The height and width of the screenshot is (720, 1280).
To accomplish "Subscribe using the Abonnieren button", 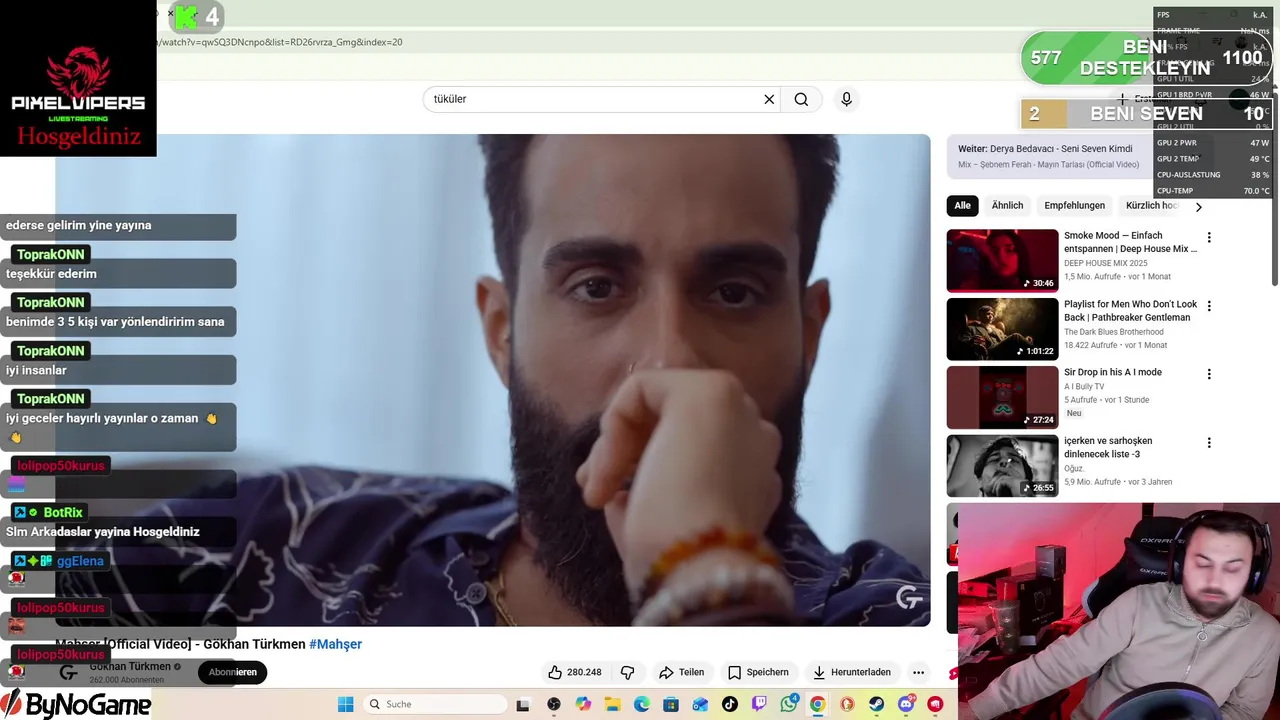I will pyautogui.click(x=232, y=672).
